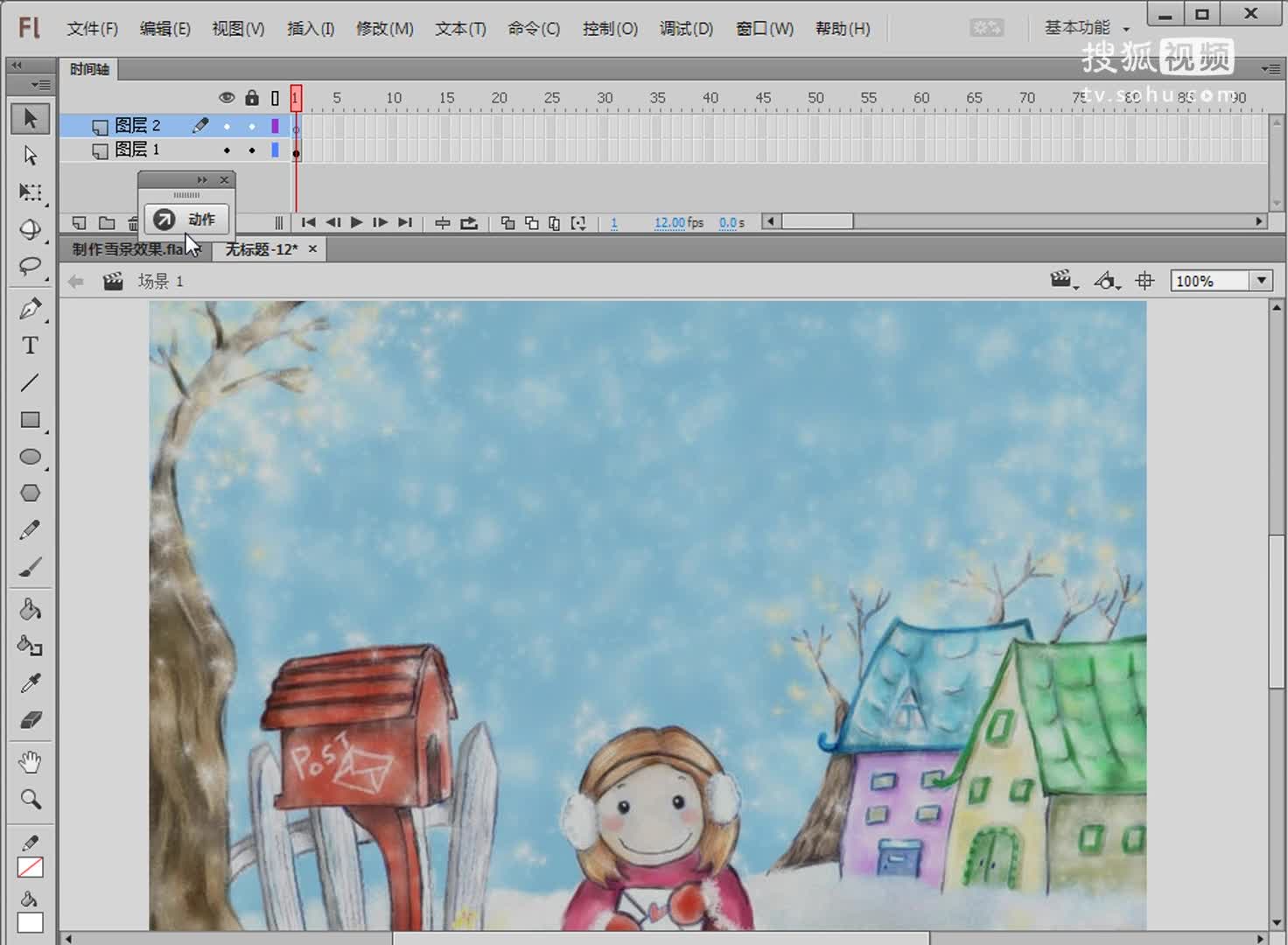Toggle show/hide all layers eye icon
1288x945 pixels.
[227, 98]
